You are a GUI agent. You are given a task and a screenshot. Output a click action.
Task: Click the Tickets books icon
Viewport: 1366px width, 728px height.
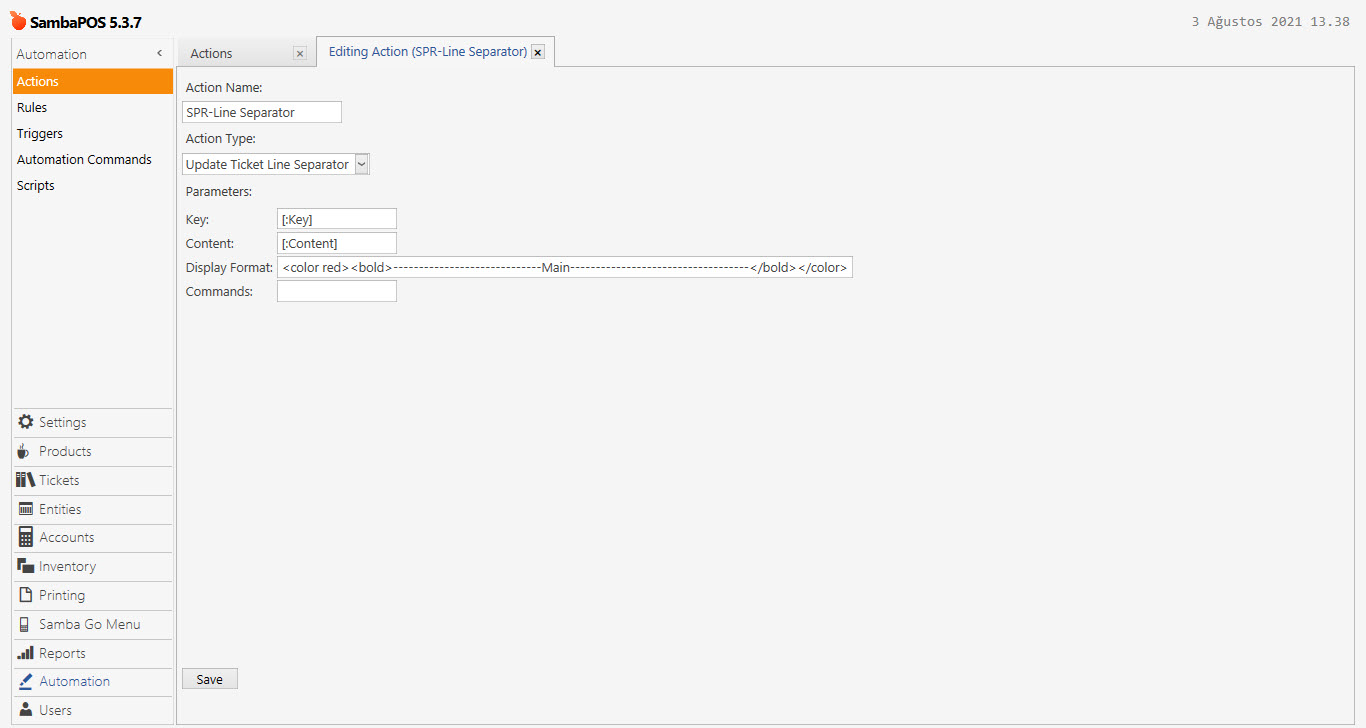(x=26, y=480)
